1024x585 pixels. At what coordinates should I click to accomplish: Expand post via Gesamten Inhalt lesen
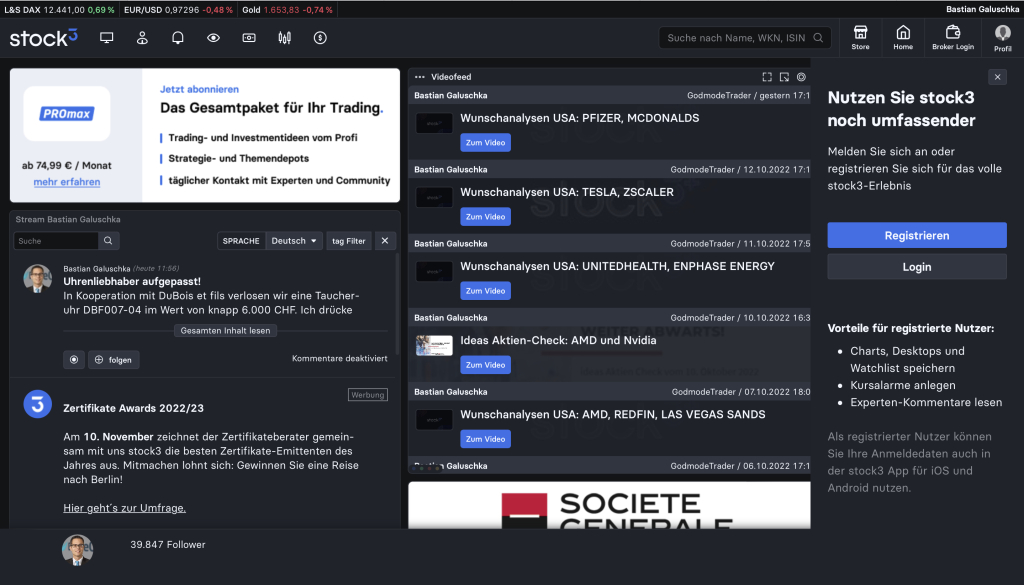point(224,331)
